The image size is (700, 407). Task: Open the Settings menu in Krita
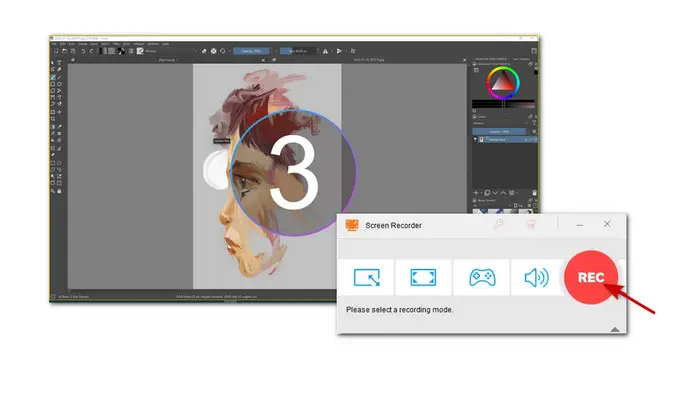click(138, 44)
